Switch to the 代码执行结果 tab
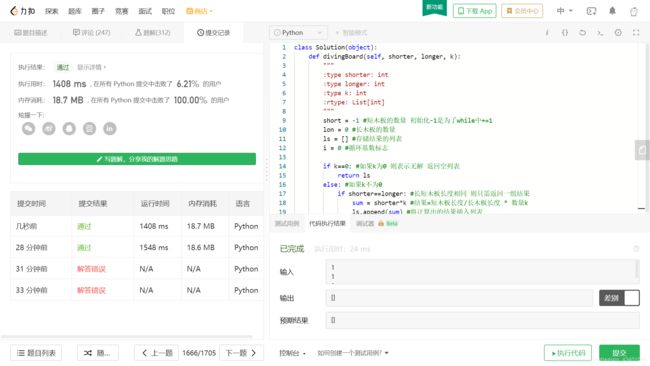 pyautogui.click(x=327, y=223)
